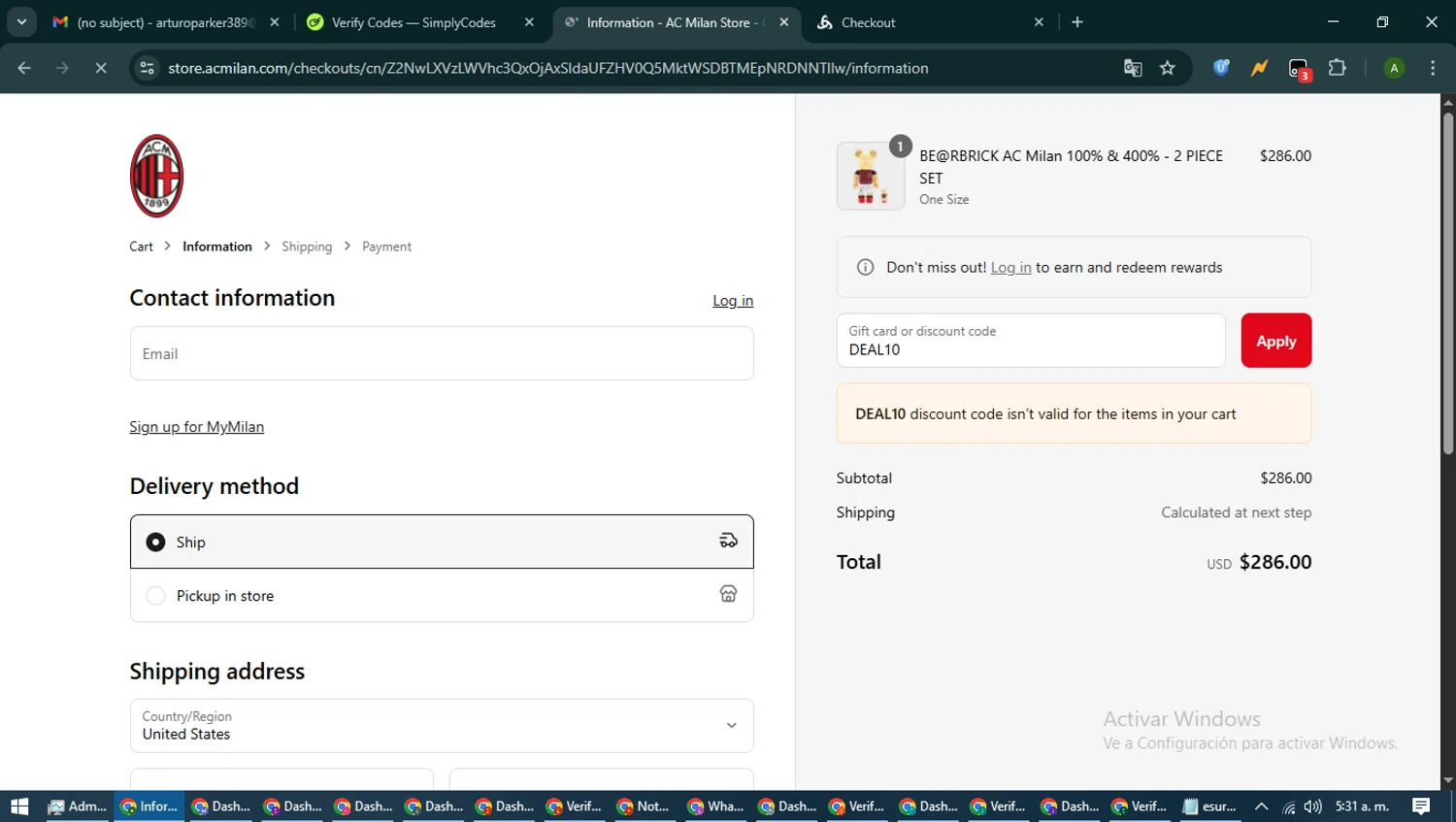Switch to Not... Chrome taskbar window
Image resolution: width=1456 pixels, height=822 pixels.
tap(645, 806)
